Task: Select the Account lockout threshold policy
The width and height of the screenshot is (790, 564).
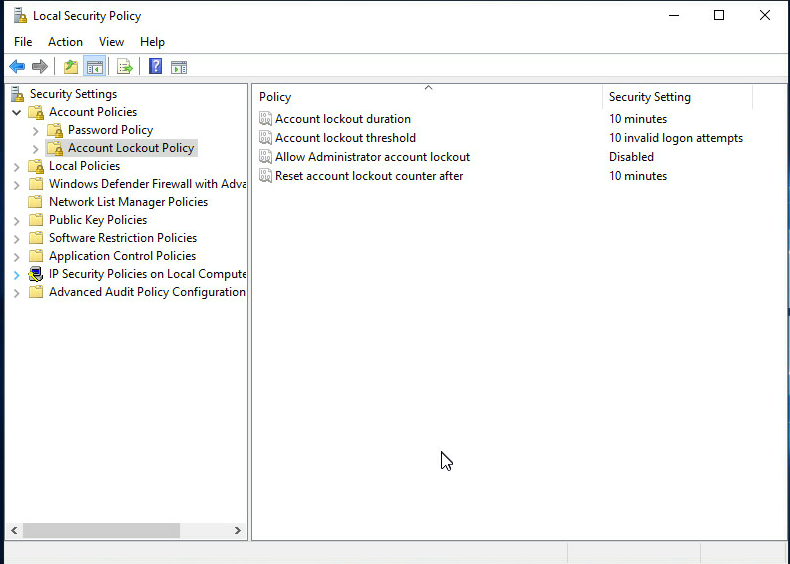Action: 345,138
